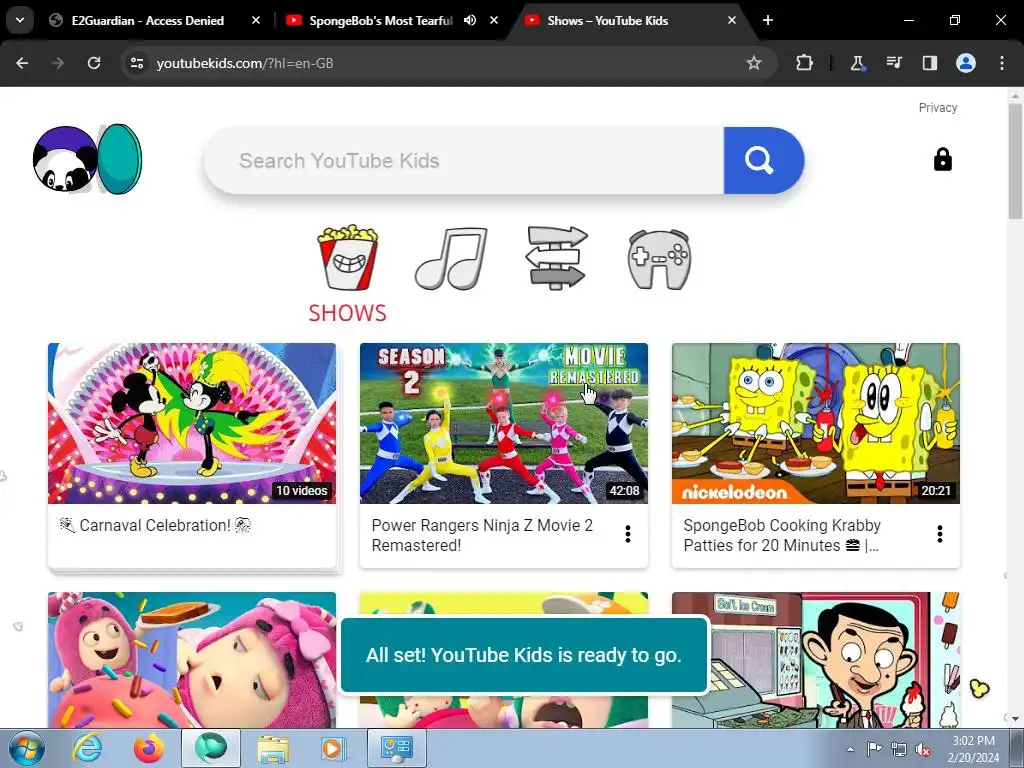Image resolution: width=1024 pixels, height=768 pixels.
Task: Open SpongeBob Cooking video options menu
Action: 940,534
